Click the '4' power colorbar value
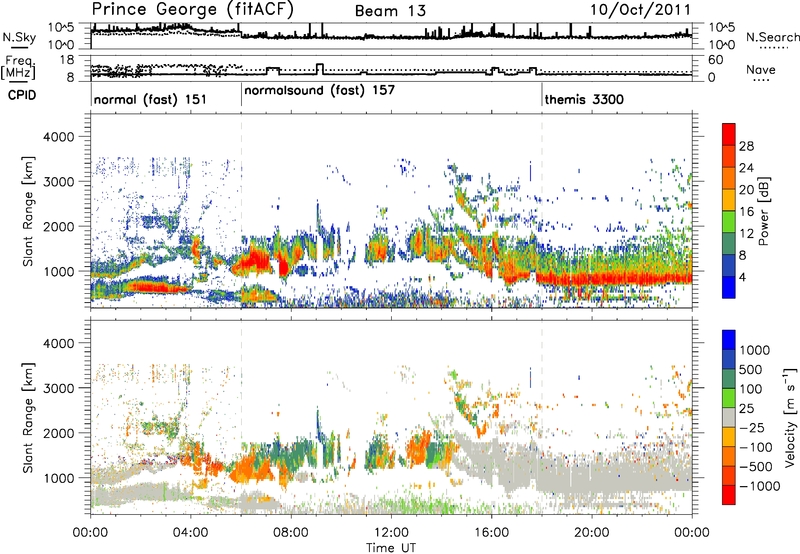The image size is (800, 554). pyautogui.click(x=742, y=278)
